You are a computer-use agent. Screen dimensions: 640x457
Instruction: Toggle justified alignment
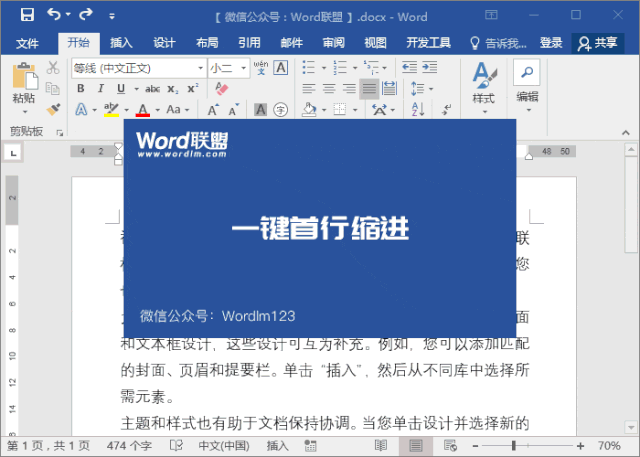[369, 88]
